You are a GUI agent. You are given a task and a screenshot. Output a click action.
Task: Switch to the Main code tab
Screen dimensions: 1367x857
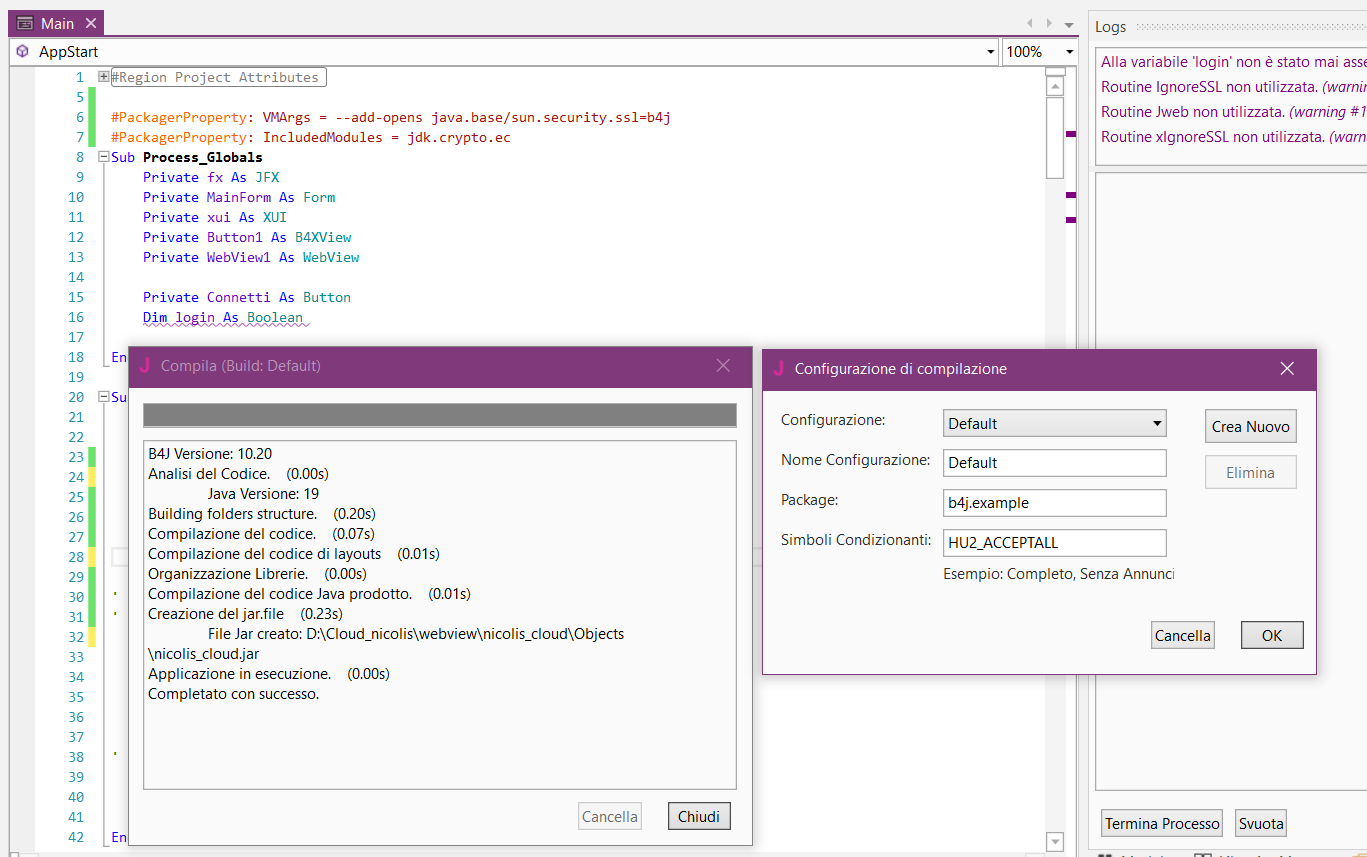pyautogui.click(x=57, y=23)
